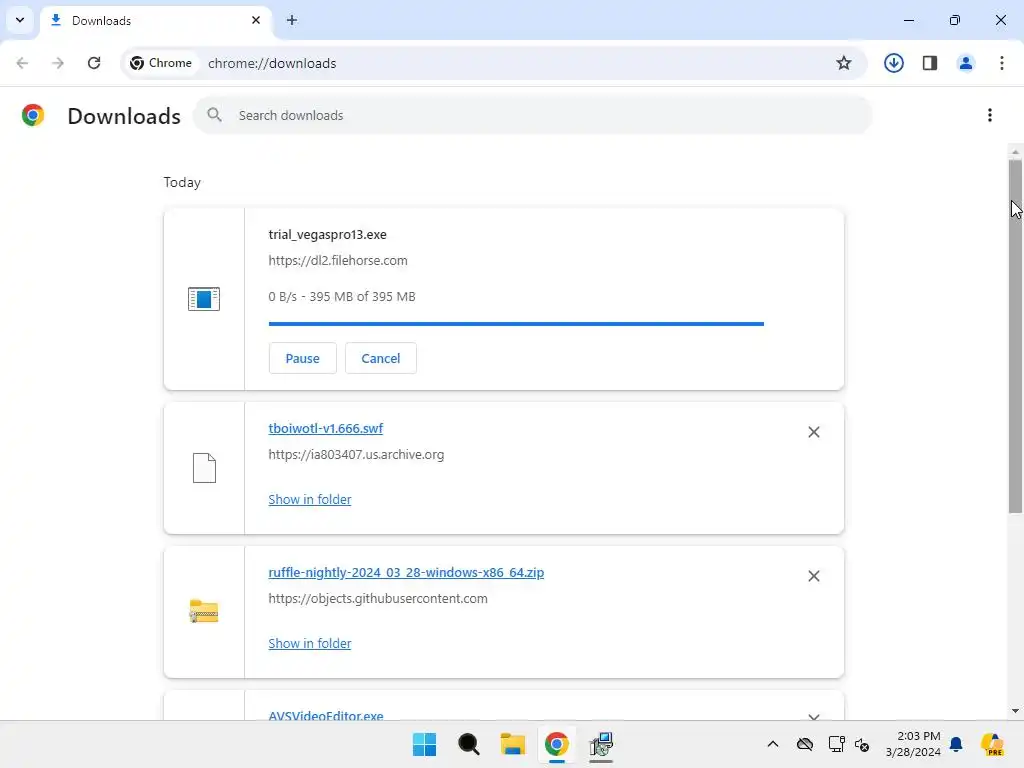The image size is (1024, 768).
Task: Open the tboiwotl-v1.666.swf file link
Action: coord(326,428)
